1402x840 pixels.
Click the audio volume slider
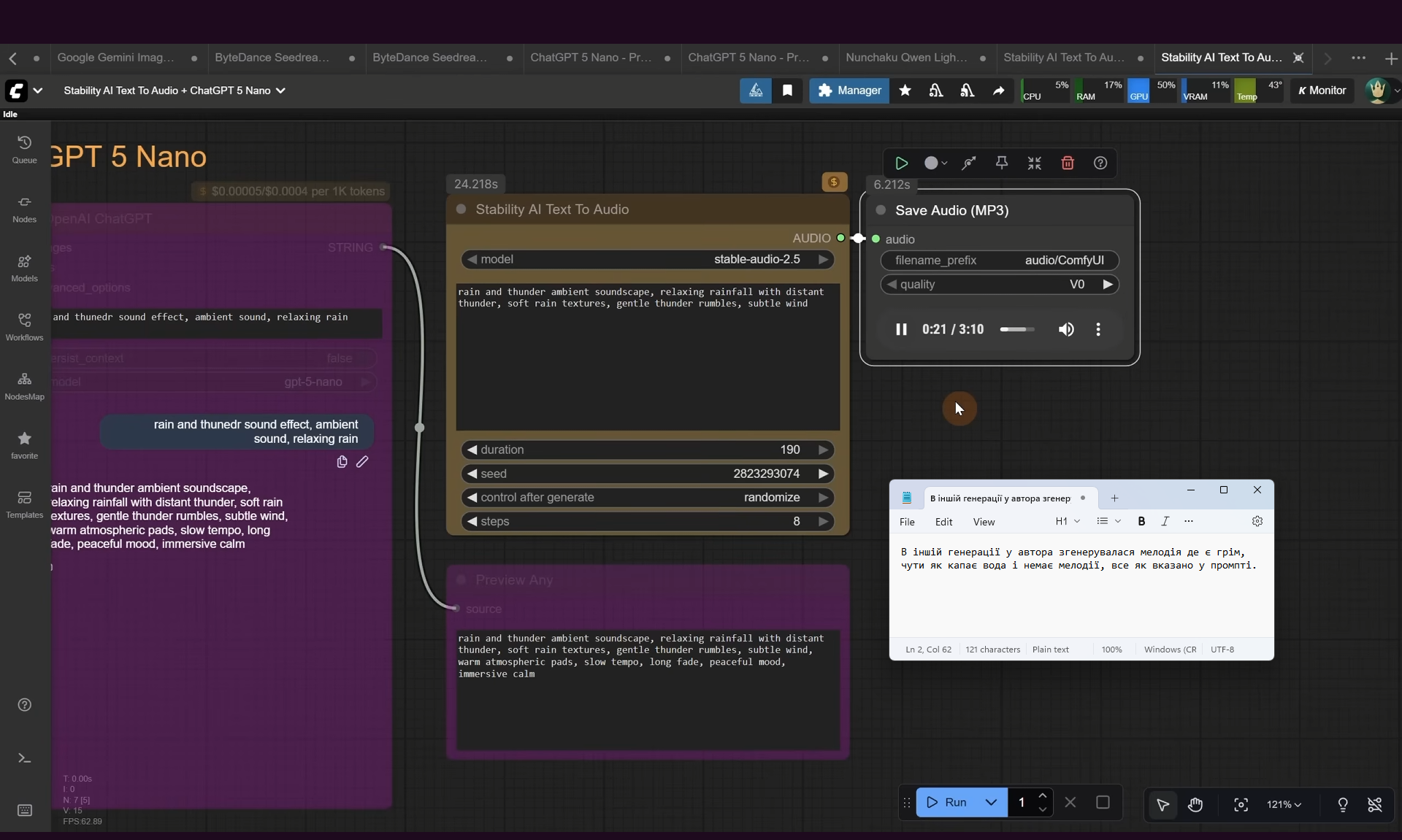click(1016, 329)
